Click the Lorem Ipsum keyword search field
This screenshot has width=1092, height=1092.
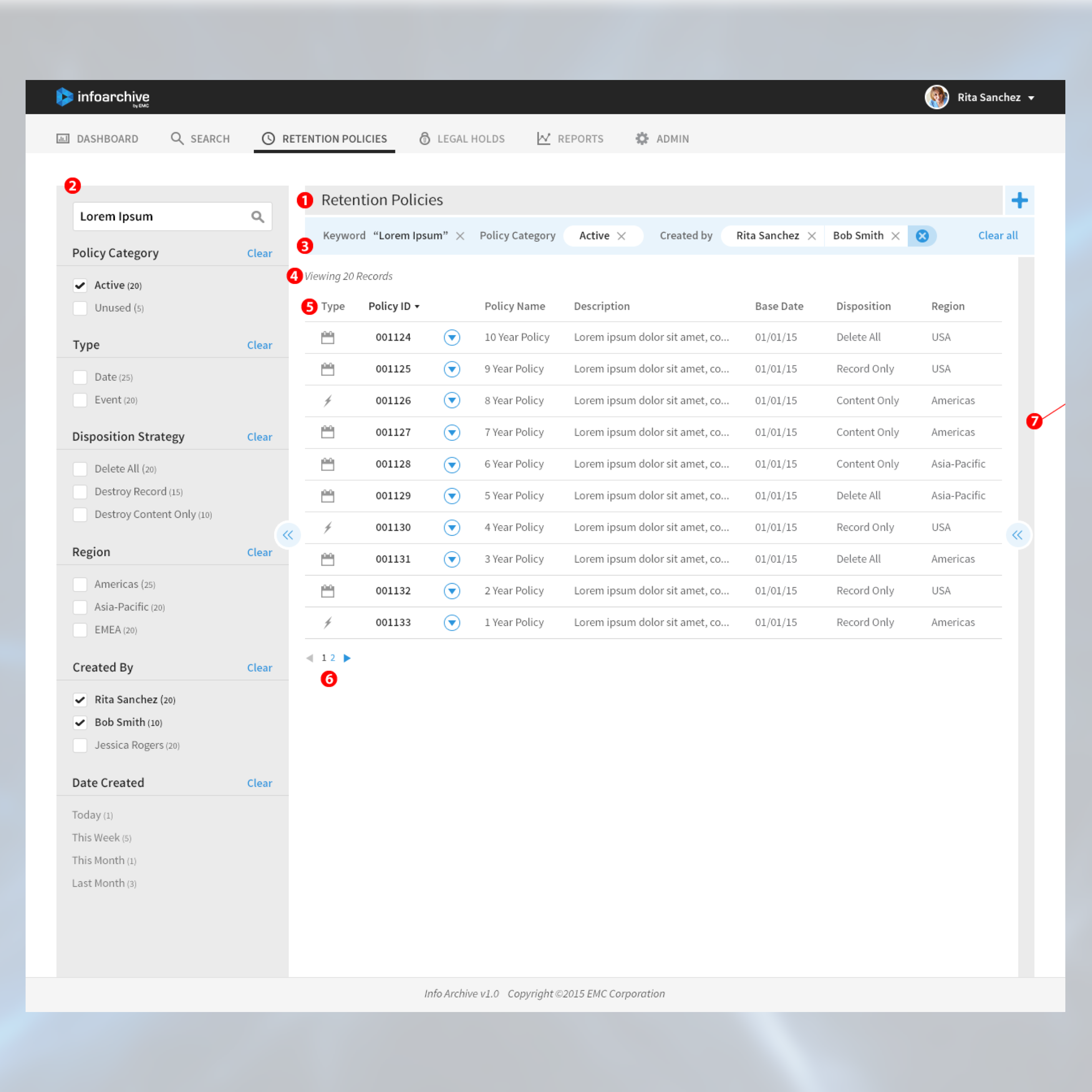click(x=158, y=216)
